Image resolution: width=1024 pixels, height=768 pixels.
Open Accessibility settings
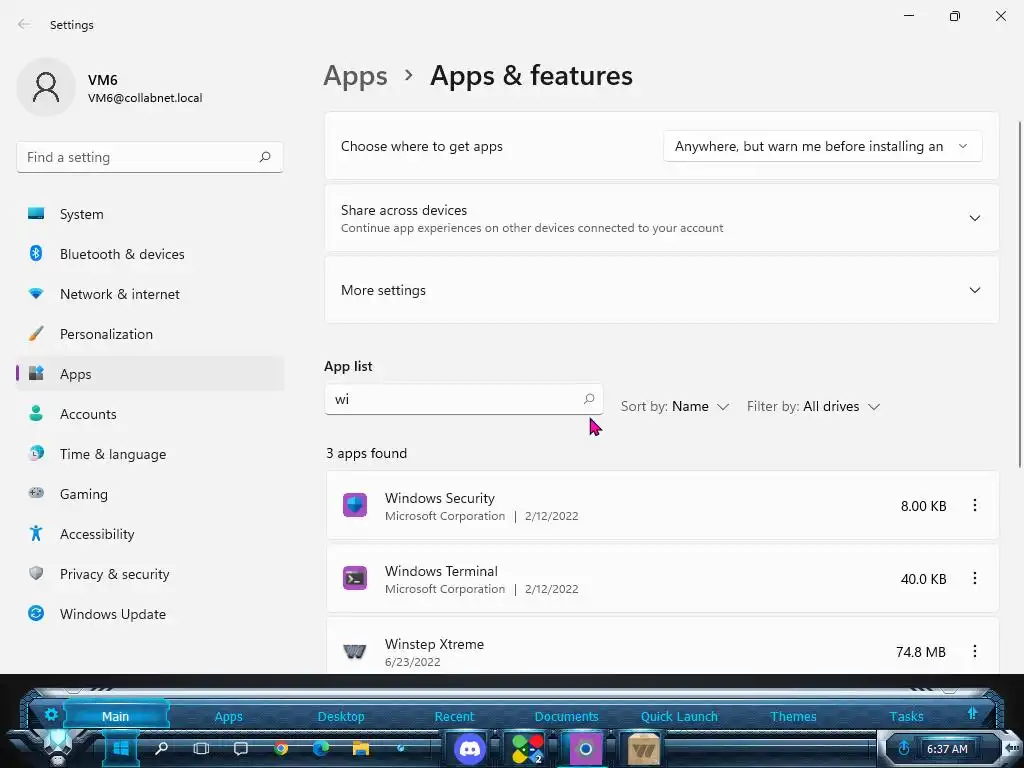click(x=150, y=534)
